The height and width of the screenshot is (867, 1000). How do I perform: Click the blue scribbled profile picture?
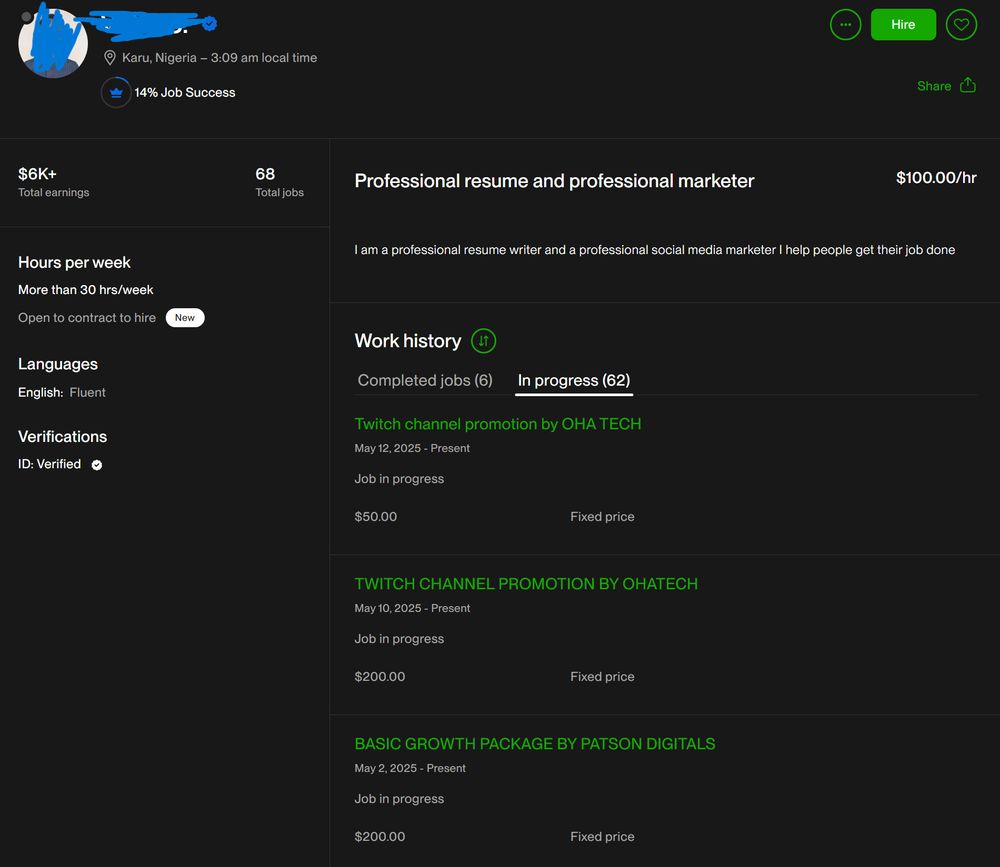53,42
